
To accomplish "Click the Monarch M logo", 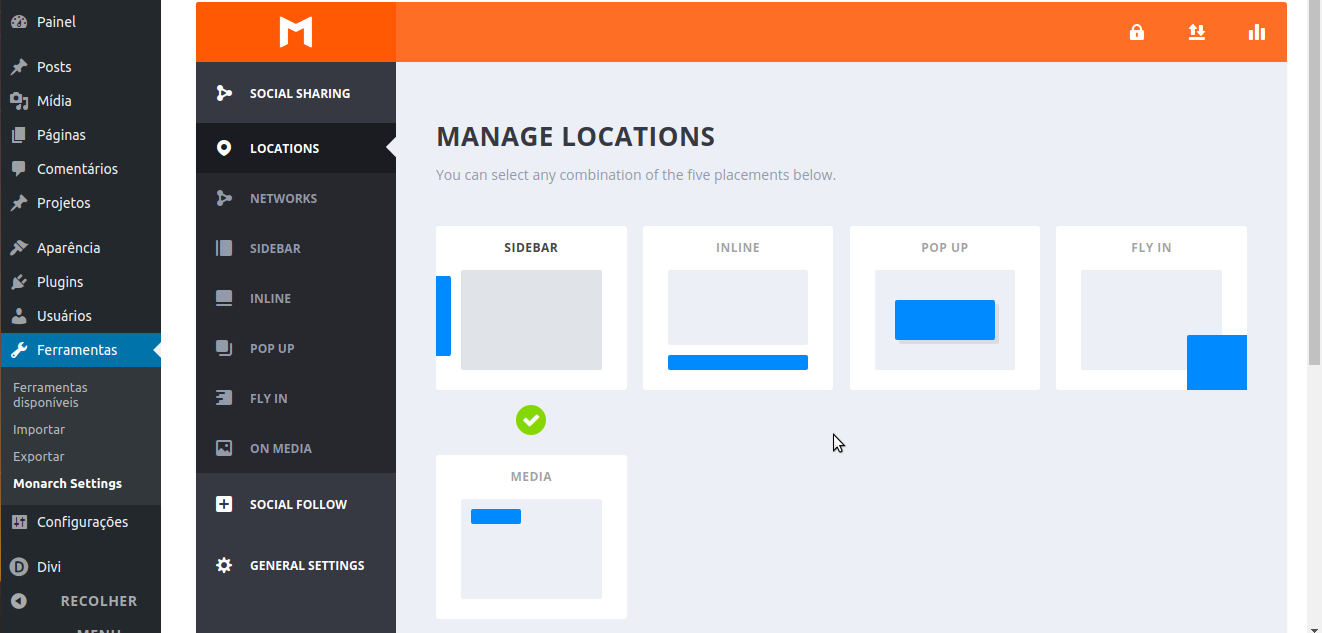I will tap(296, 32).
